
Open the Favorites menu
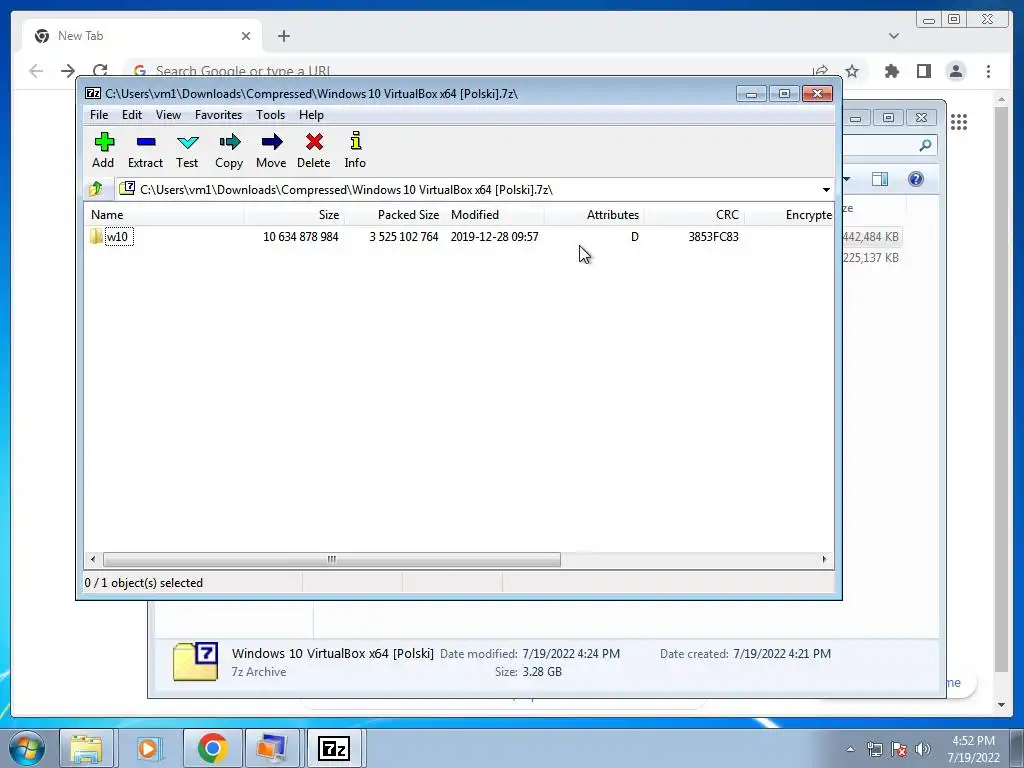pos(218,115)
